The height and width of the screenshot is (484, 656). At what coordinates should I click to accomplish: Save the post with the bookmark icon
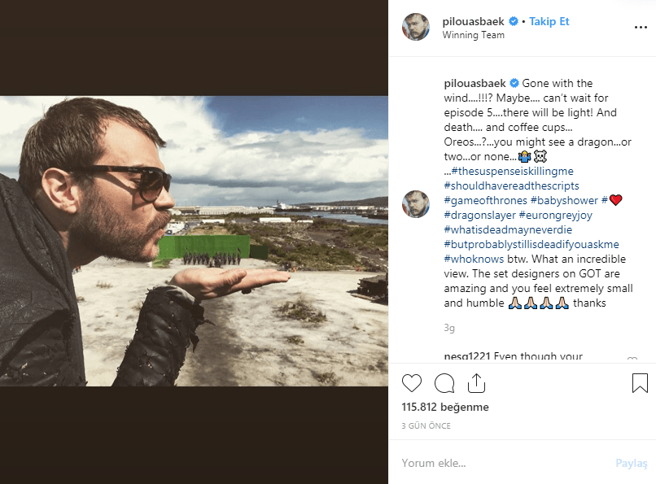click(639, 383)
